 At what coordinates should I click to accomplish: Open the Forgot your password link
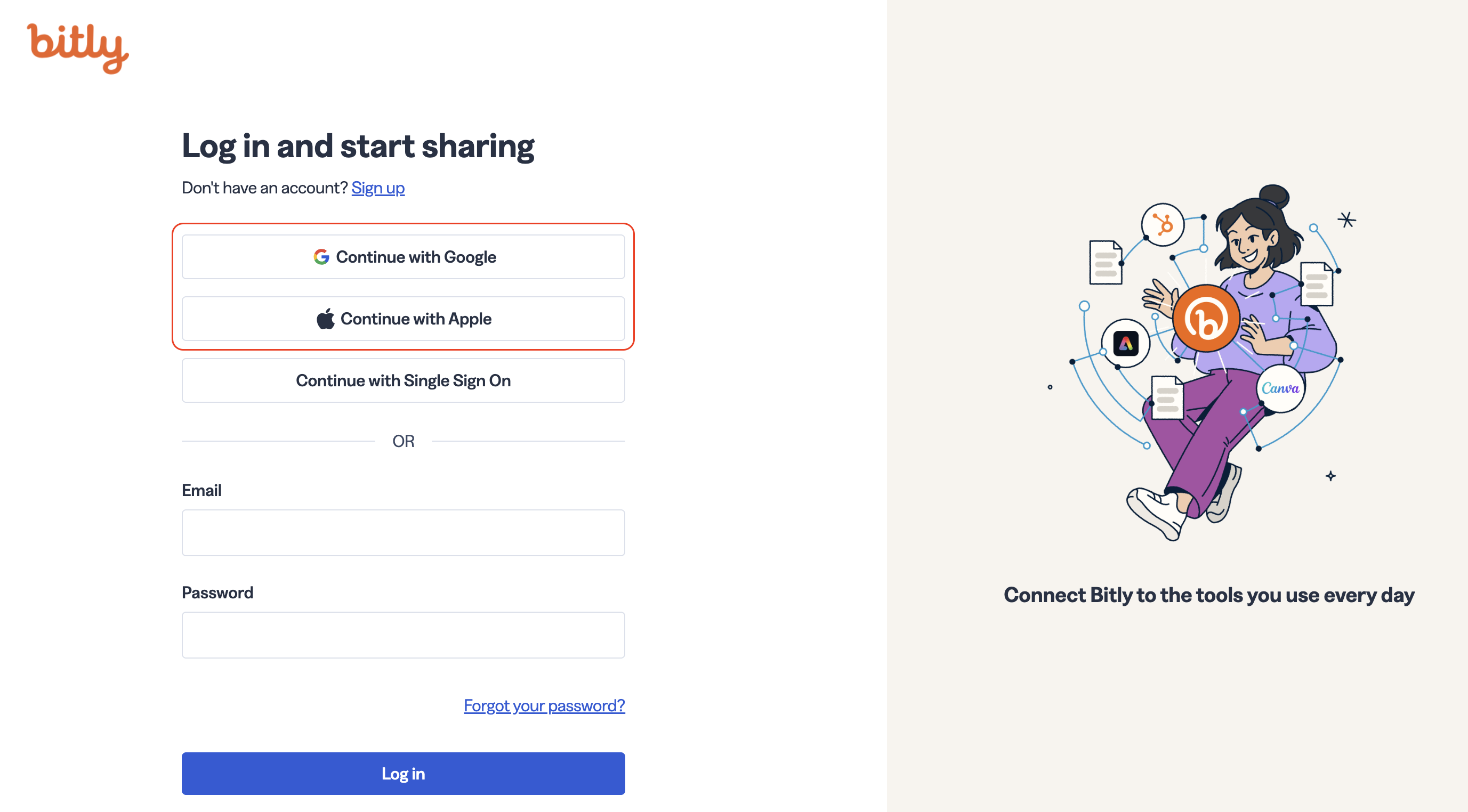tap(544, 705)
